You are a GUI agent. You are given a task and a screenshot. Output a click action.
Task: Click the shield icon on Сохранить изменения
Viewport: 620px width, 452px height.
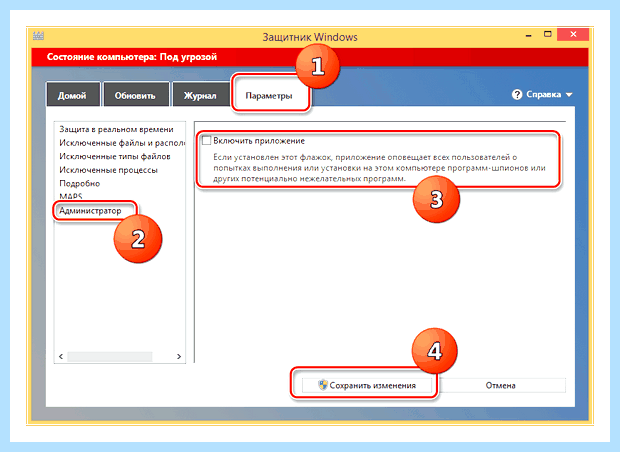323,385
